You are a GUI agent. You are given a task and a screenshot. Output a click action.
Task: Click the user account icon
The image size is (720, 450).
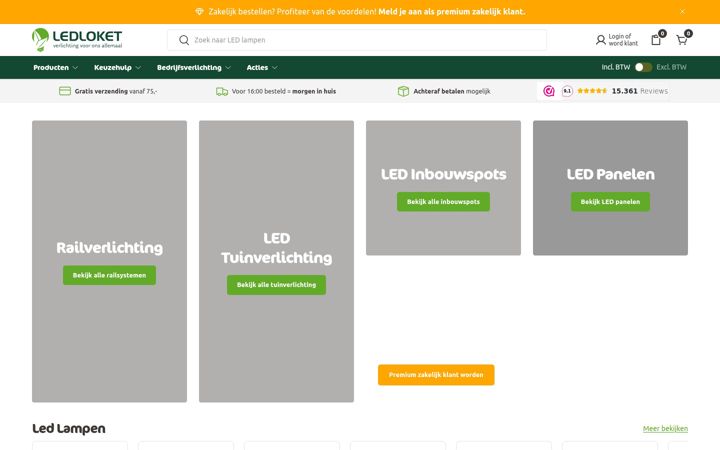point(601,40)
